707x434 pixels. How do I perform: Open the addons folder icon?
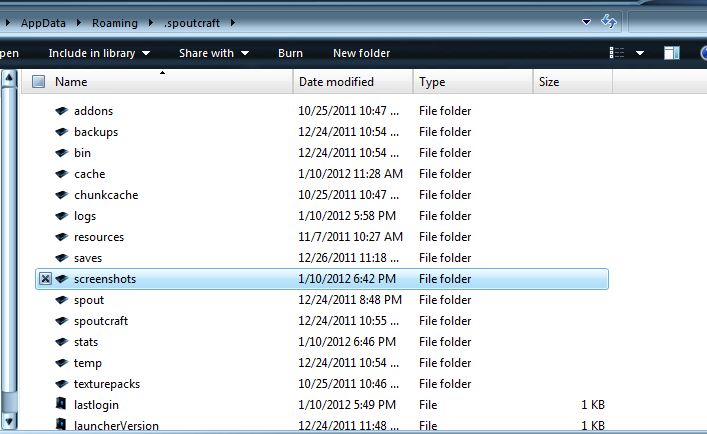click(61, 111)
